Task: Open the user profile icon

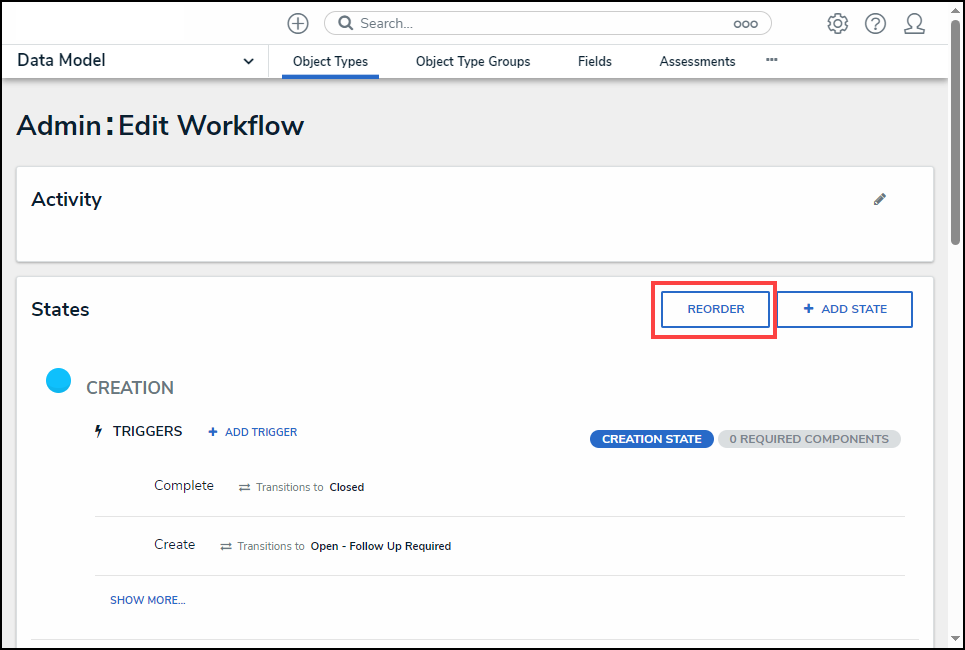Action: 914,23
